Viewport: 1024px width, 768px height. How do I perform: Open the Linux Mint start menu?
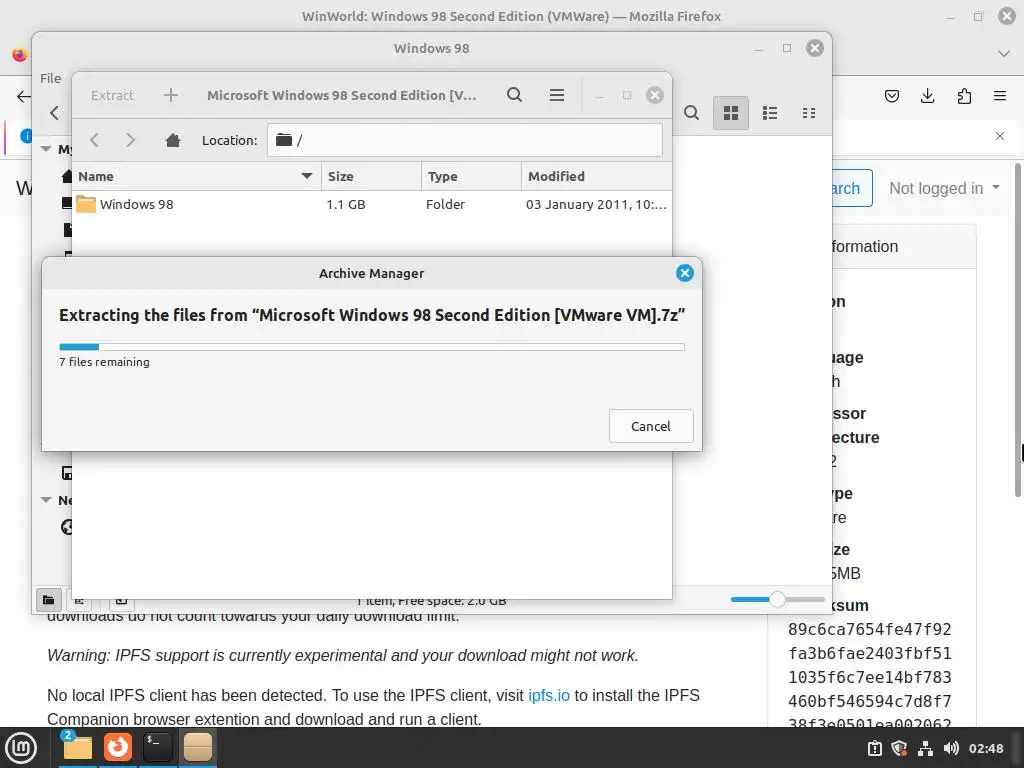pos(21,747)
